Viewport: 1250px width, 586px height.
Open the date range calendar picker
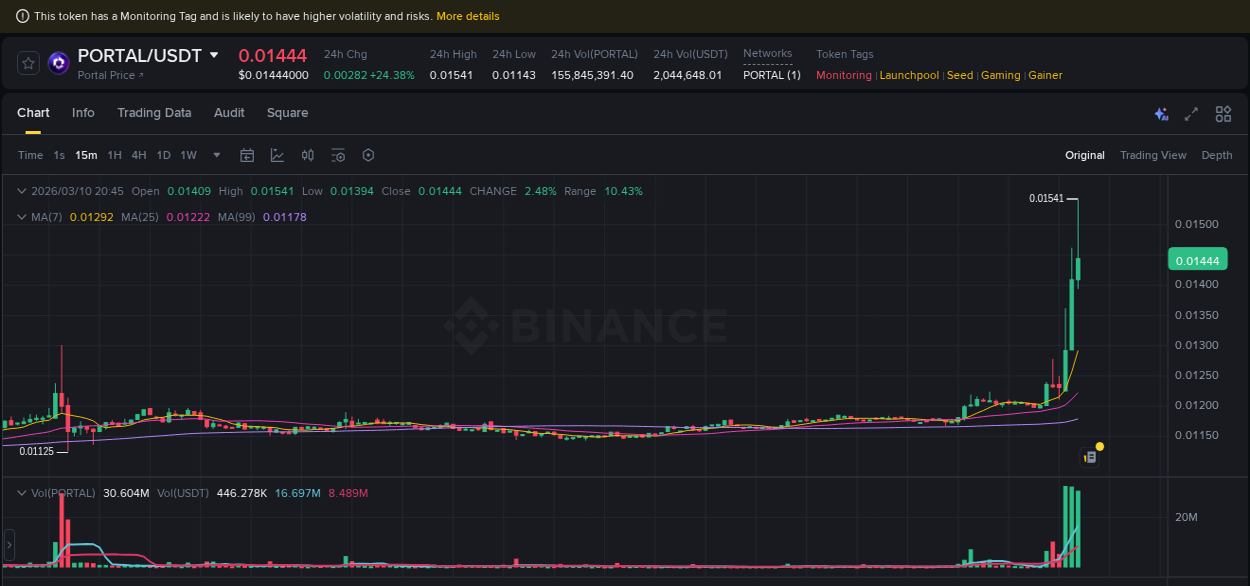coord(247,155)
